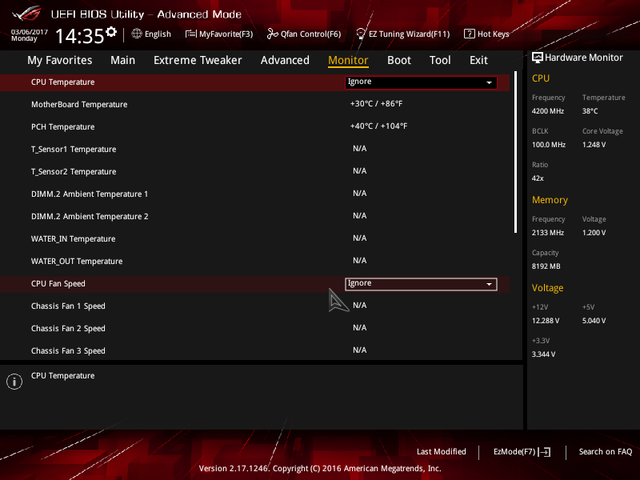Image resolution: width=640 pixels, height=480 pixels.
Task: Switch to My Favorites tab
Action: click(x=60, y=60)
